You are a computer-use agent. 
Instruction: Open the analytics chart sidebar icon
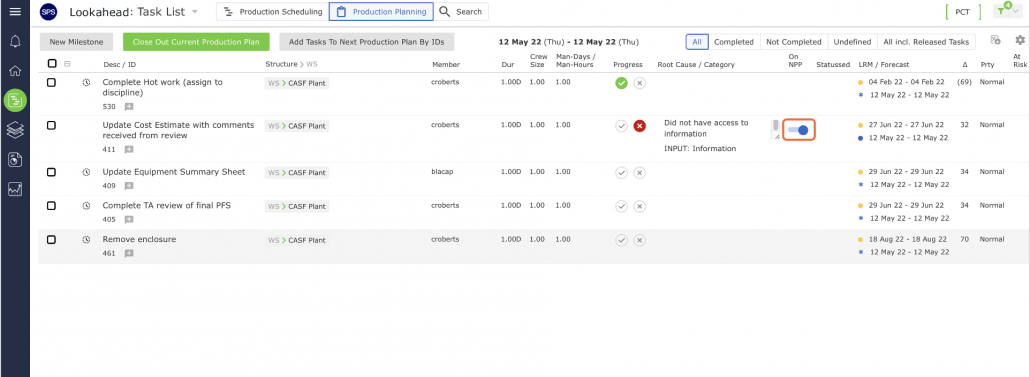[x=14, y=189]
